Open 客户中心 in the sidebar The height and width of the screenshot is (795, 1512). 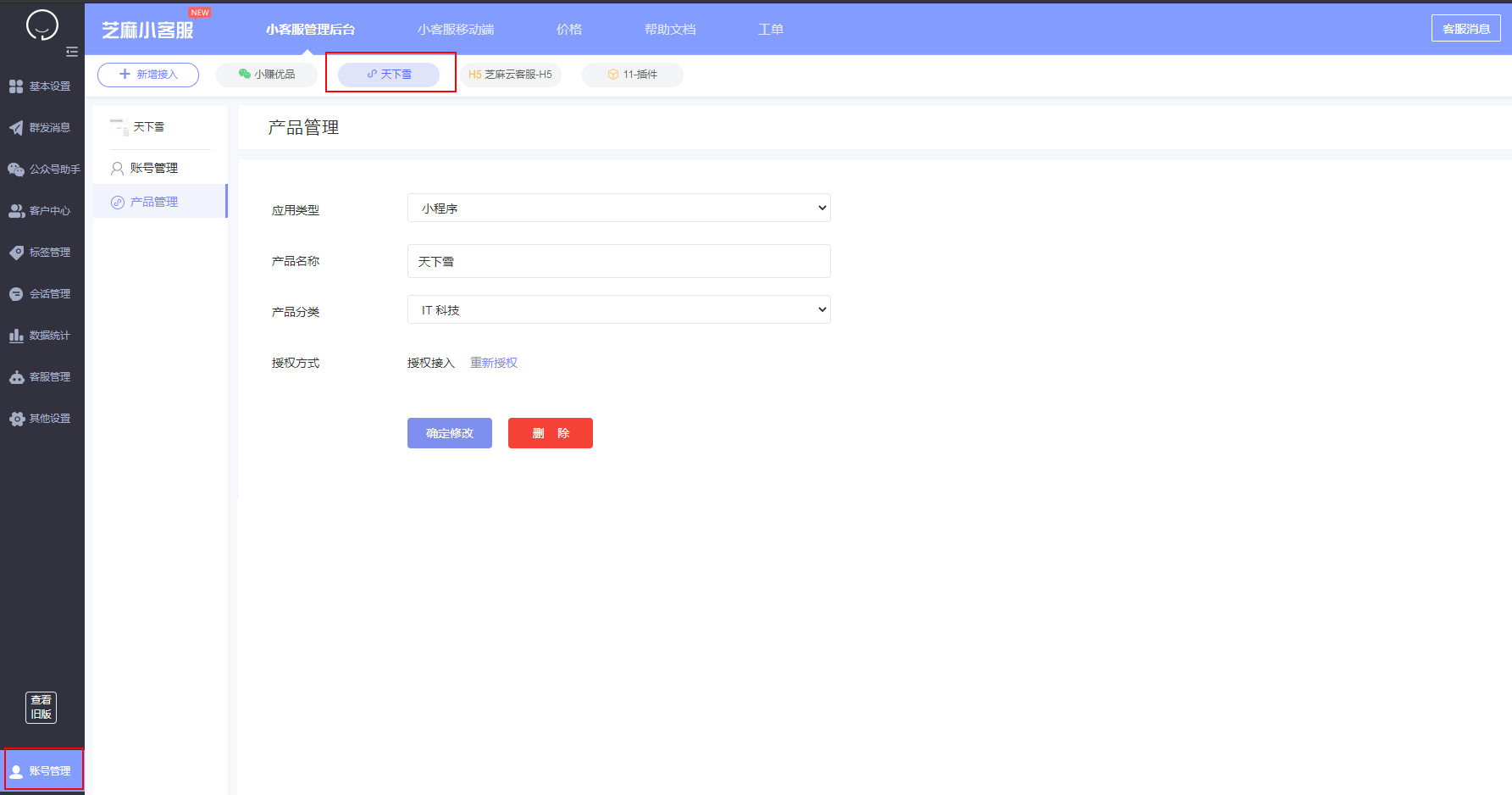coord(42,211)
